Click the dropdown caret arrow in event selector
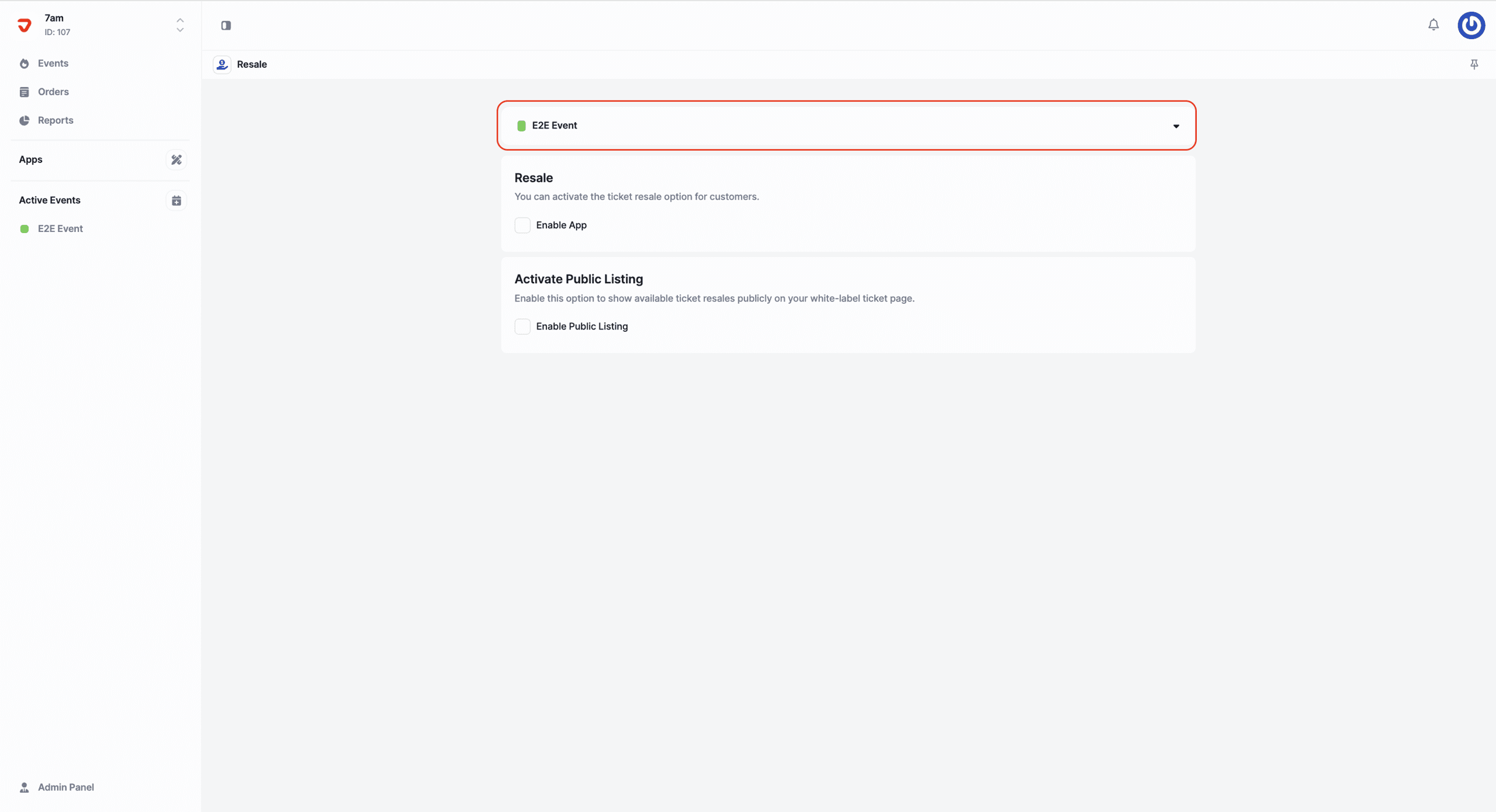Viewport: 1496px width, 812px height. pyautogui.click(x=1176, y=126)
